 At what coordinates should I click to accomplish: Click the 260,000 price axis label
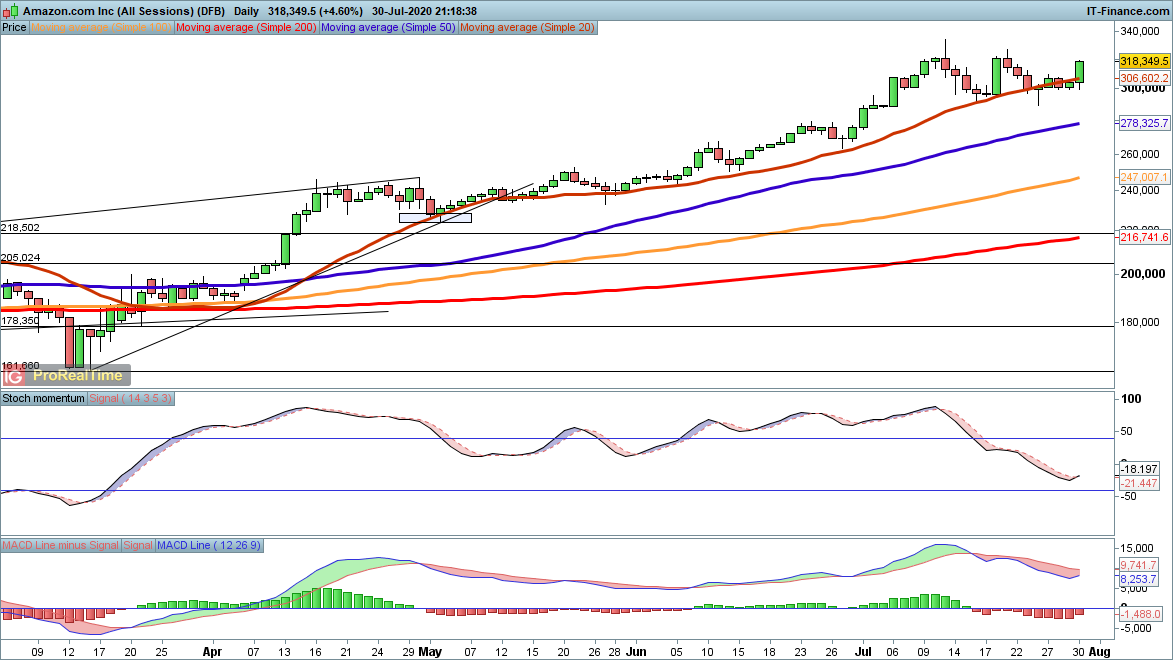pos(1139,154)
